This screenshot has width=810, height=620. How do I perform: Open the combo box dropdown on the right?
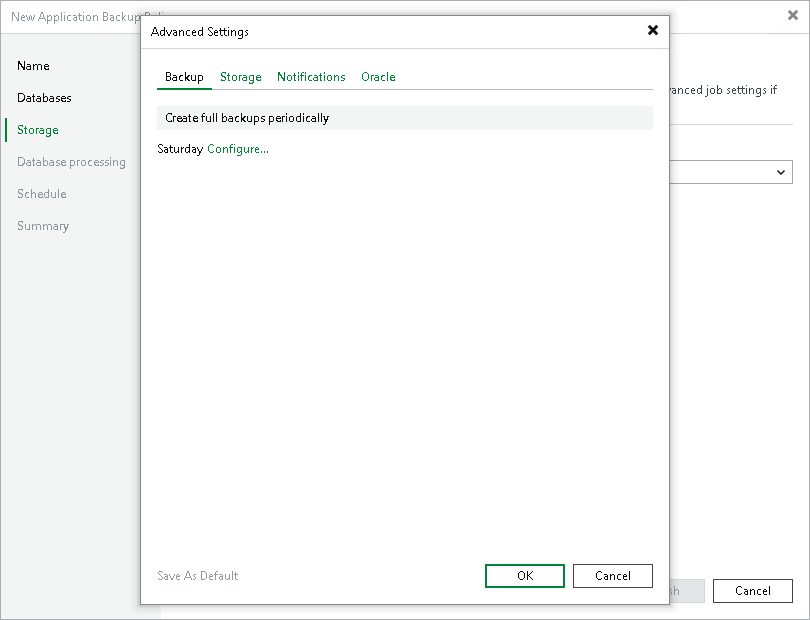(780, 172)
